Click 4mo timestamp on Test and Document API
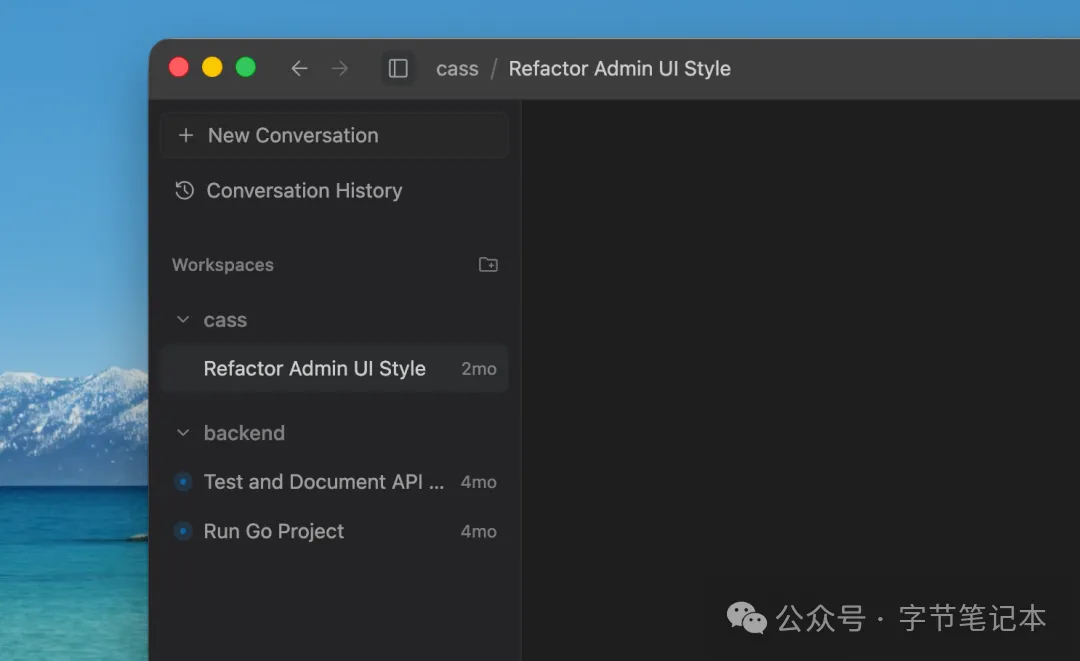 479,482
